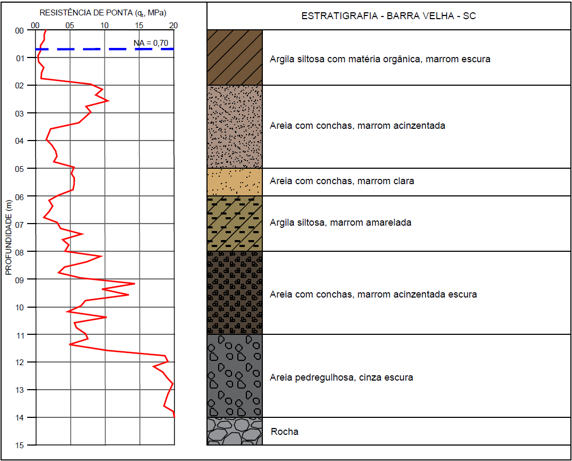The width and height of the screenshot is (572, 461).
Task: Click the dark grayish-brown shell sand swatch
Action: [235, 293]
